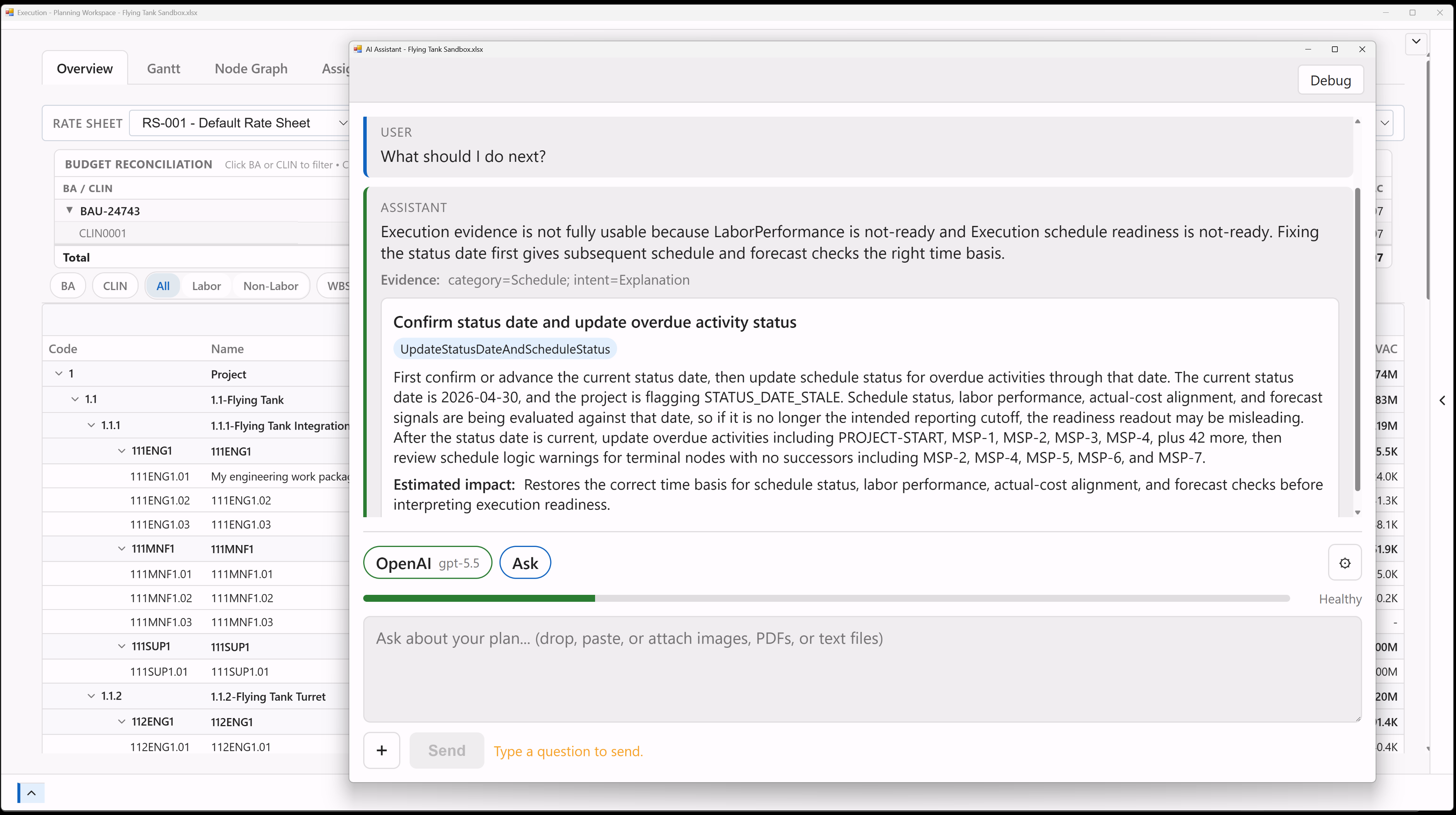
Task: Switch to the Gantt tab
Action: point(163,68)
